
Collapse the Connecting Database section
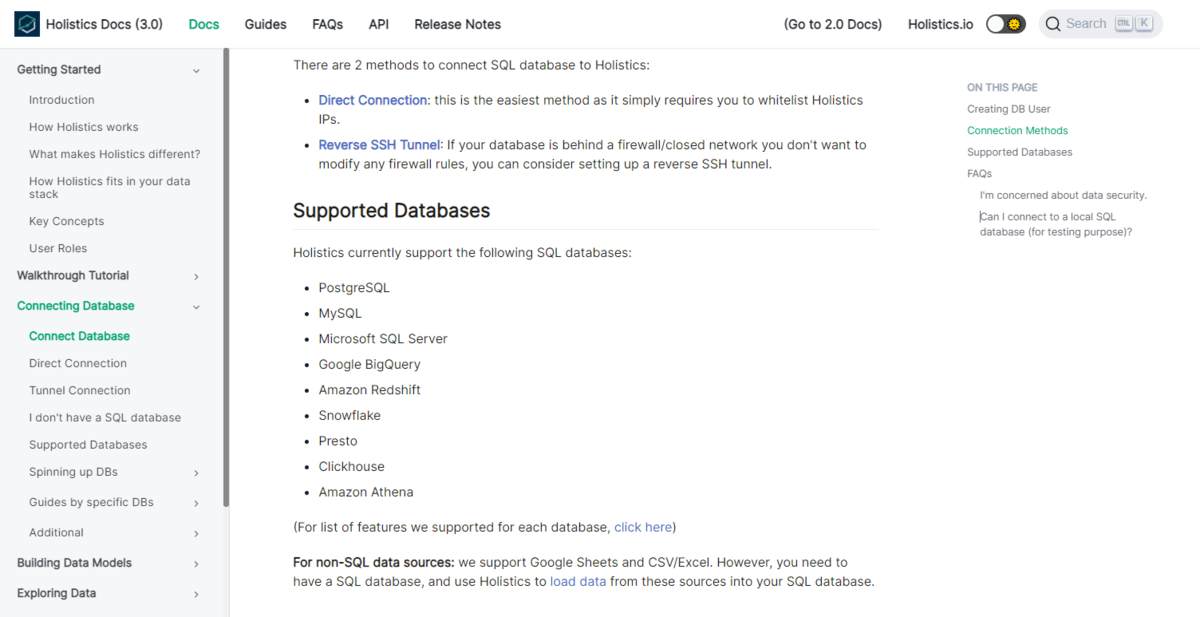[196, 306]
